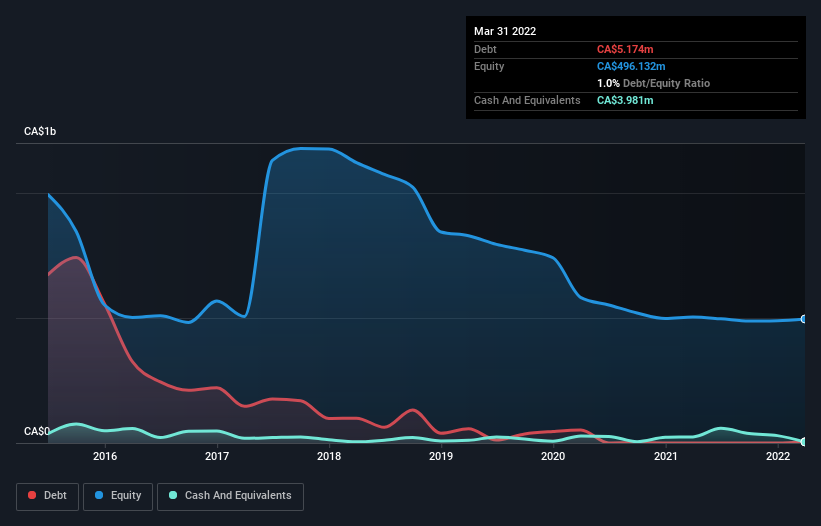Click the CA$0 y-axis label
This screenshot has width=821, height=526.
tap(37, 431)
